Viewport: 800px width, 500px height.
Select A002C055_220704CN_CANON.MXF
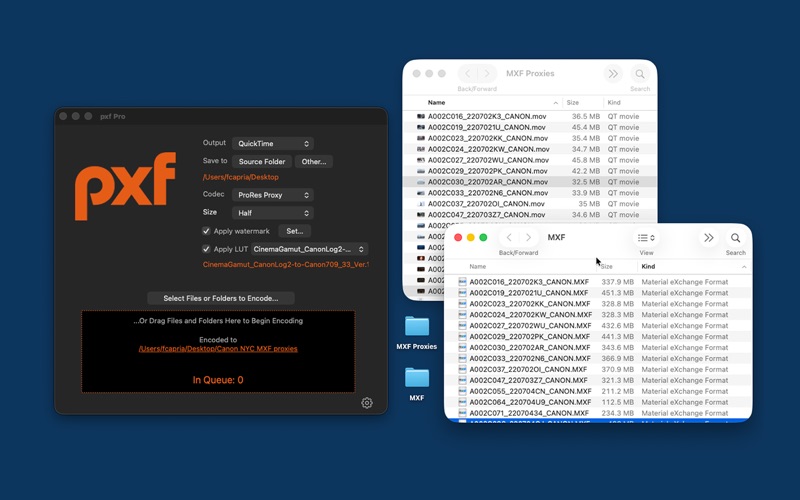point(598,391)
